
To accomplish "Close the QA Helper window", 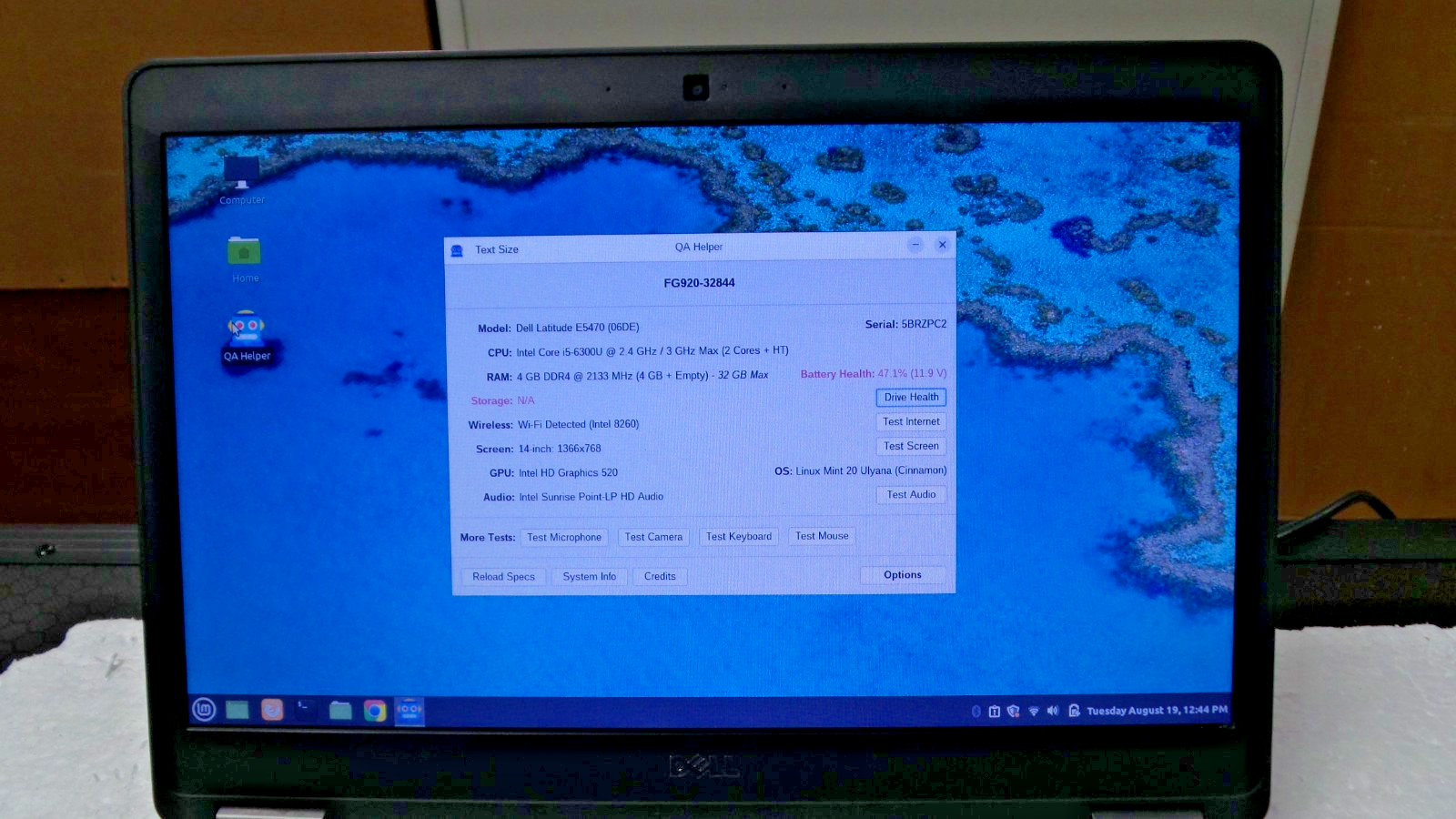I will (943, 245).
